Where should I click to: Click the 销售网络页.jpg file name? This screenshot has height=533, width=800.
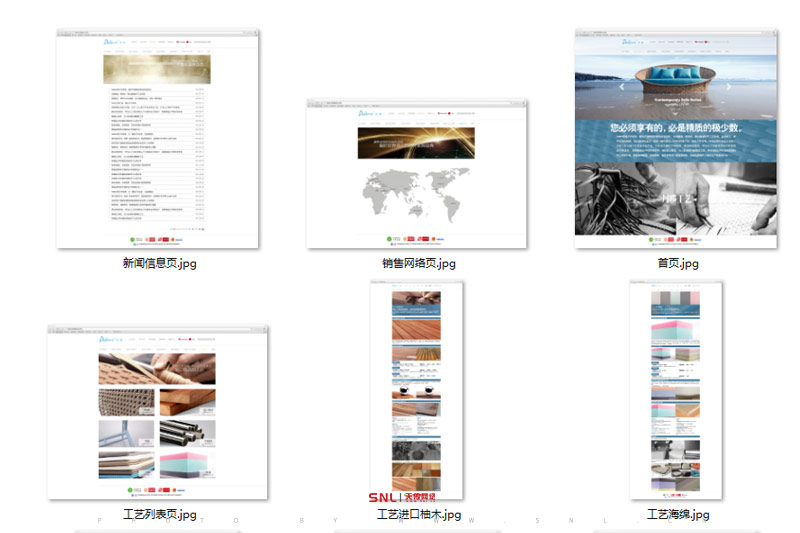click(418, 263)
